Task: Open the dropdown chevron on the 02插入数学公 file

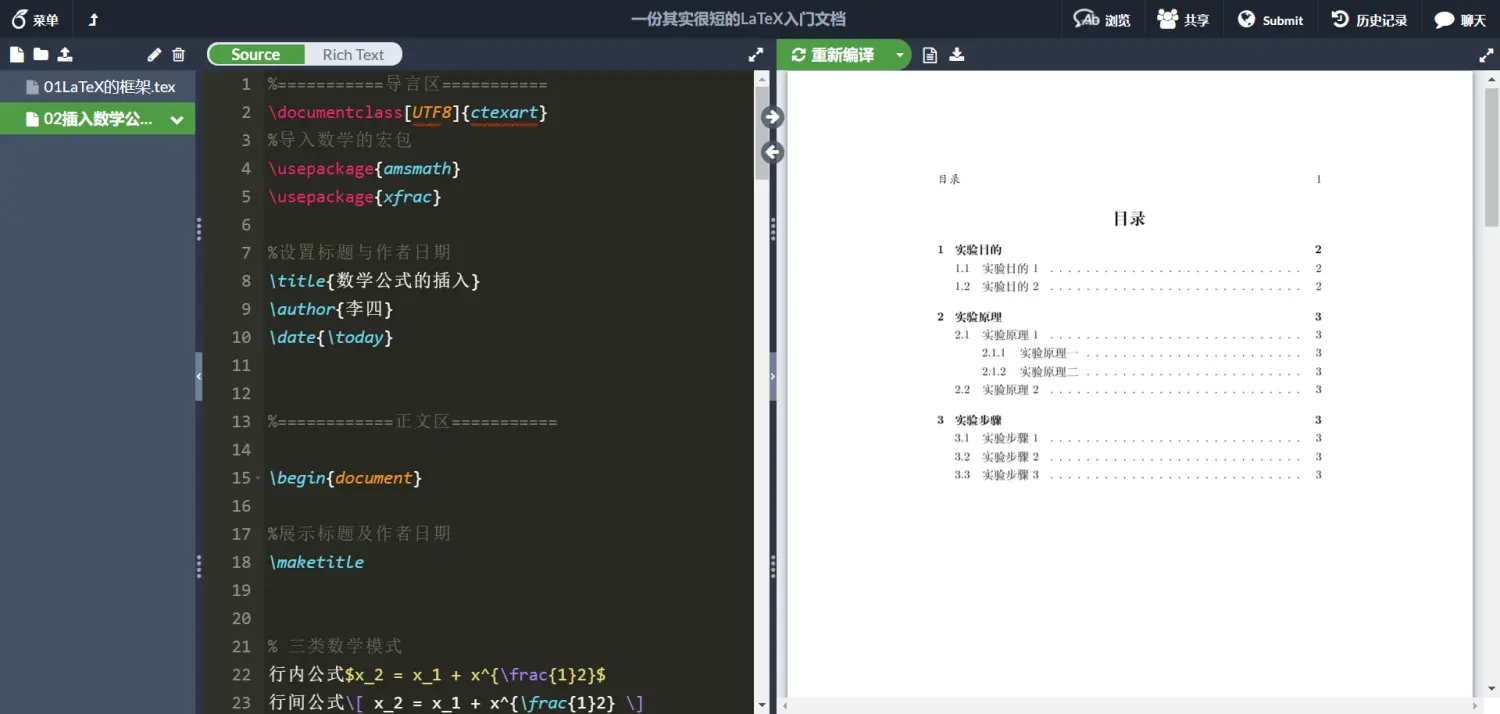Action: point(177,120)
